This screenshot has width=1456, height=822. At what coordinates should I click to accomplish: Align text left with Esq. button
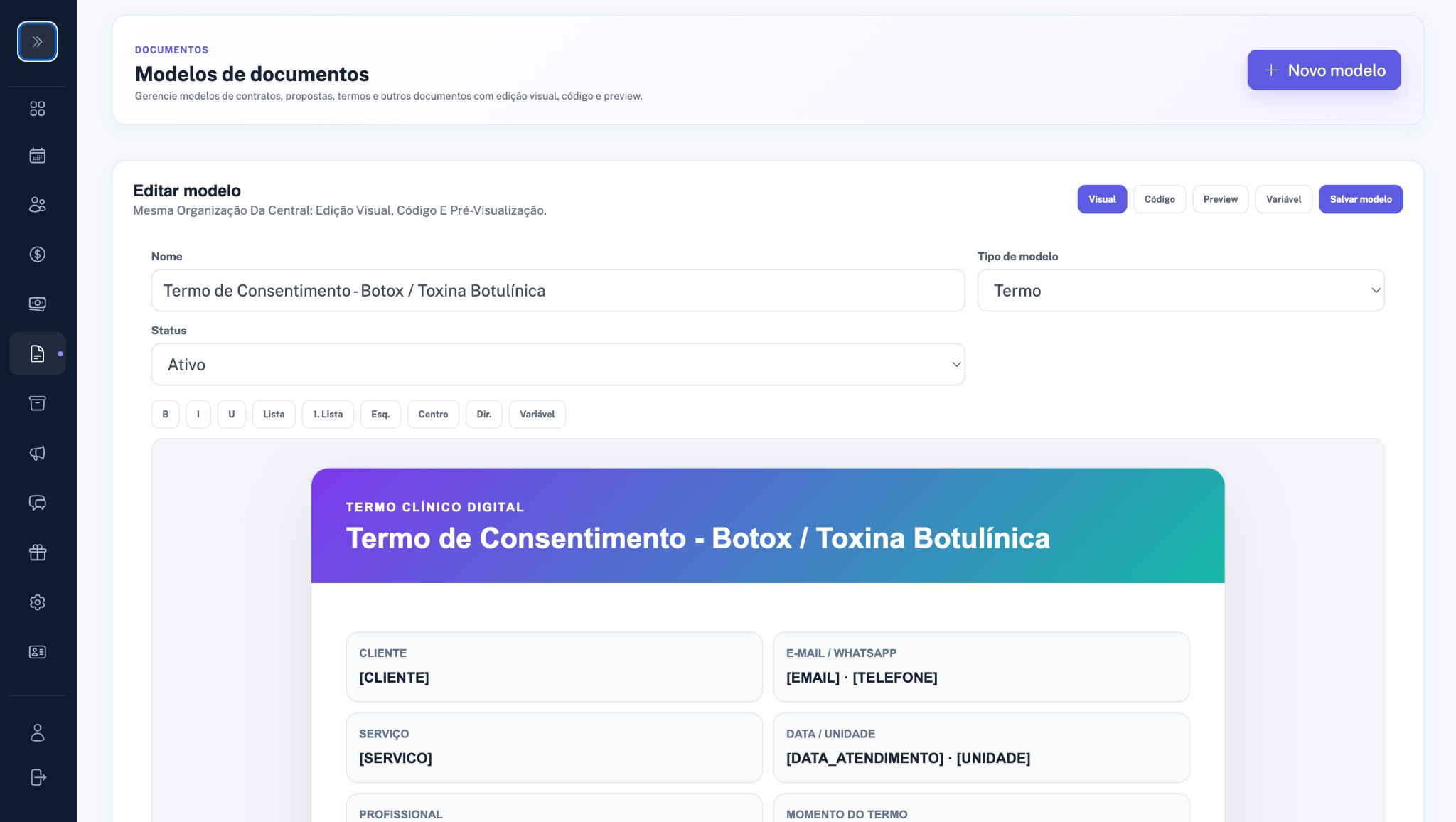click(x=380, y=415)
